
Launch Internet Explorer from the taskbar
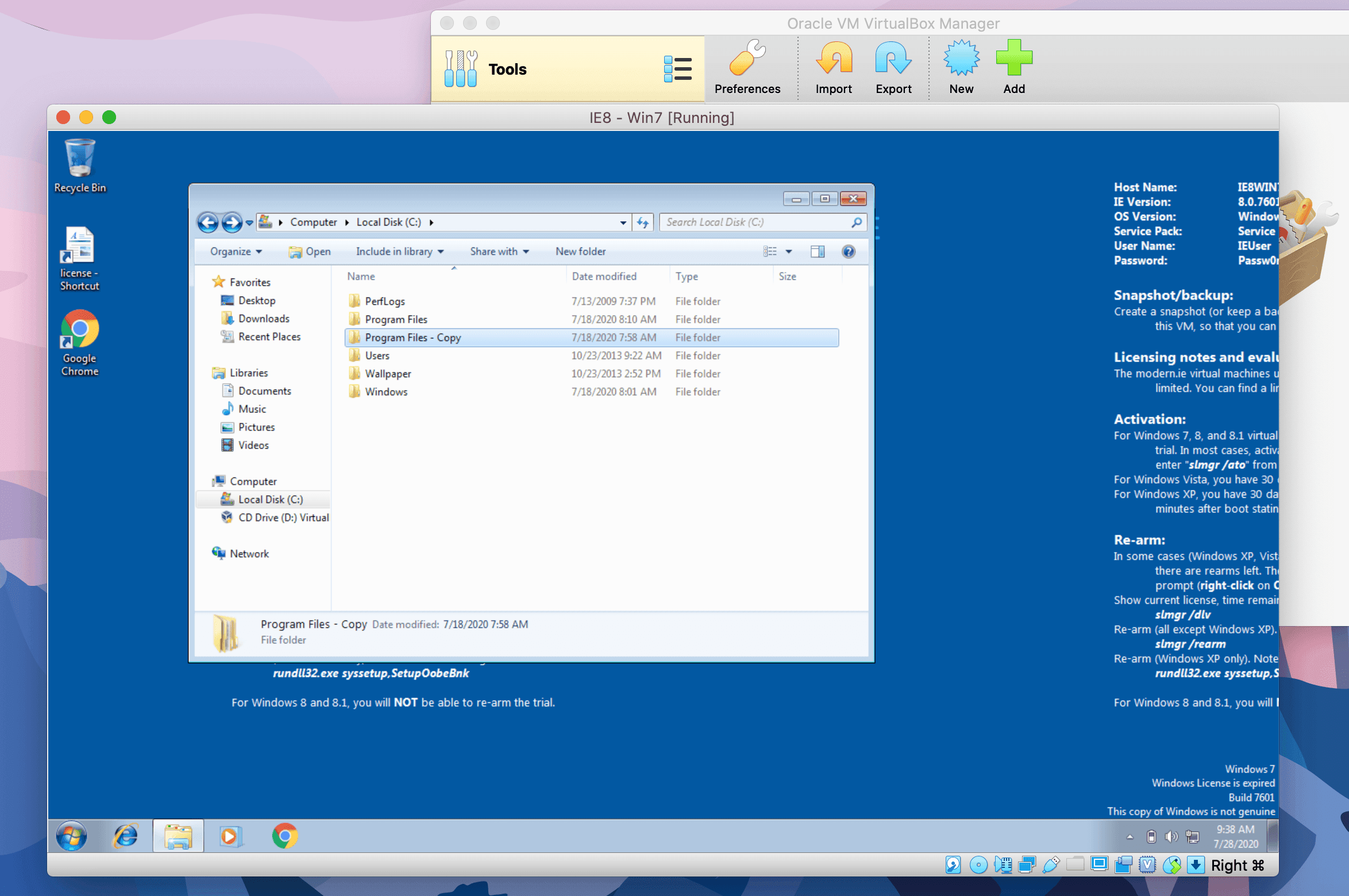[125, 836]
